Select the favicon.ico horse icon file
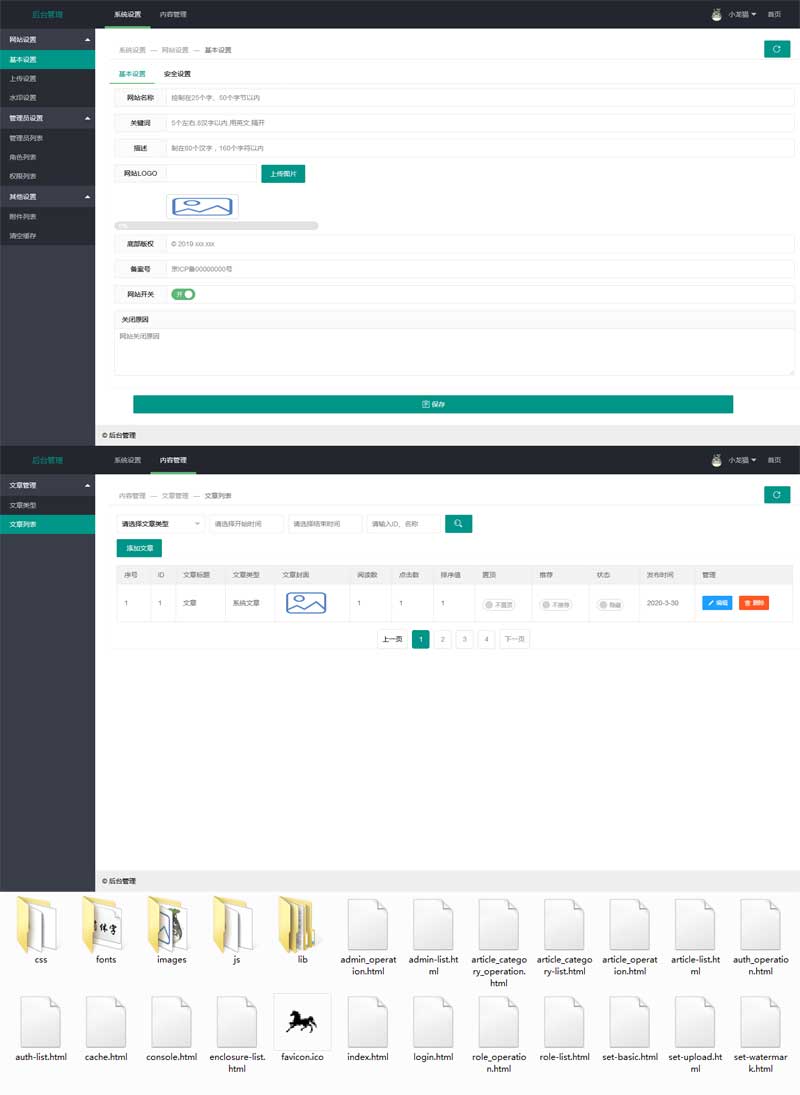 click(302, 1022)
